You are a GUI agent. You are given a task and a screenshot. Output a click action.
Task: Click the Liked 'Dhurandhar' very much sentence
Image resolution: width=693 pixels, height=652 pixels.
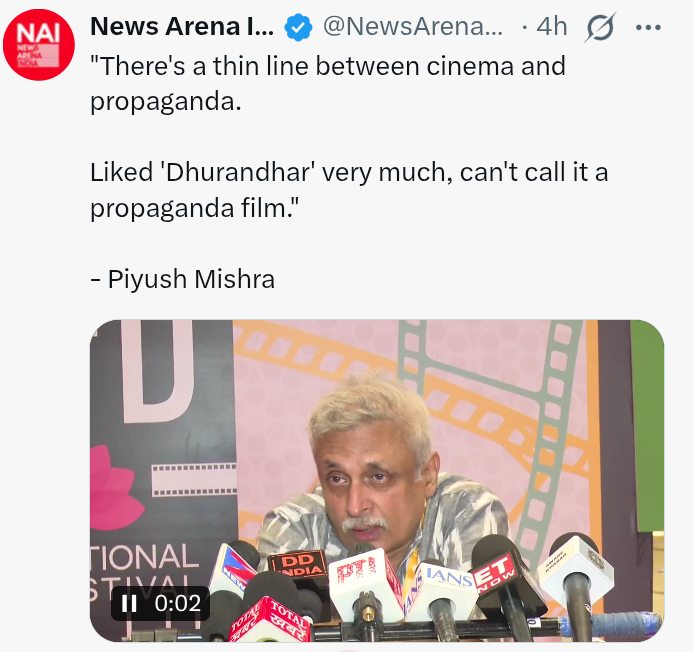[x=349, y=190]
